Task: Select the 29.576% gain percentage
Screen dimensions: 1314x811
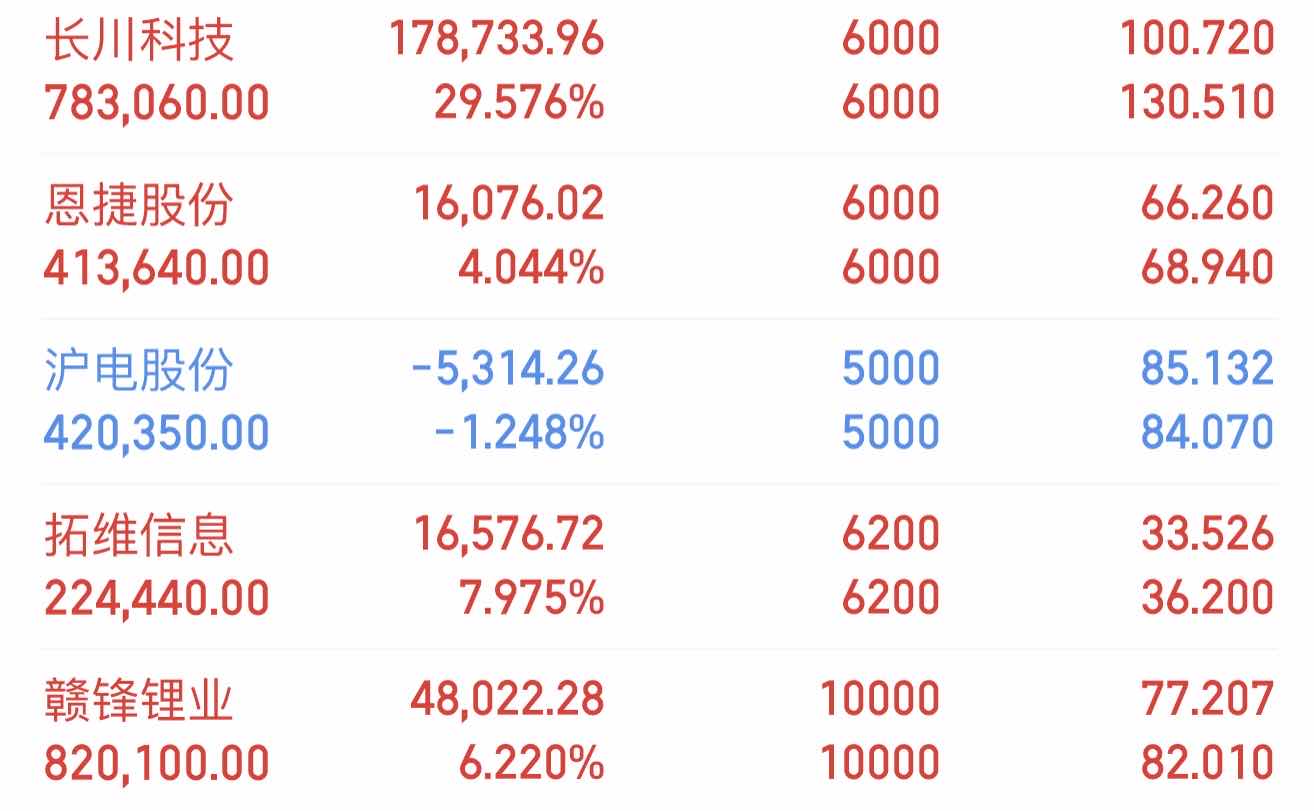Action: (x=519, y=103)
